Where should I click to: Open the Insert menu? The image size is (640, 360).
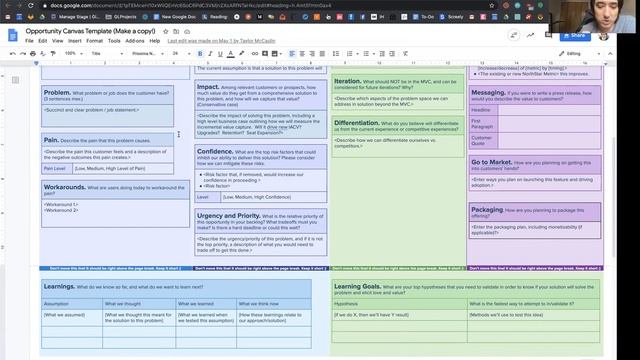coord(75,41)
